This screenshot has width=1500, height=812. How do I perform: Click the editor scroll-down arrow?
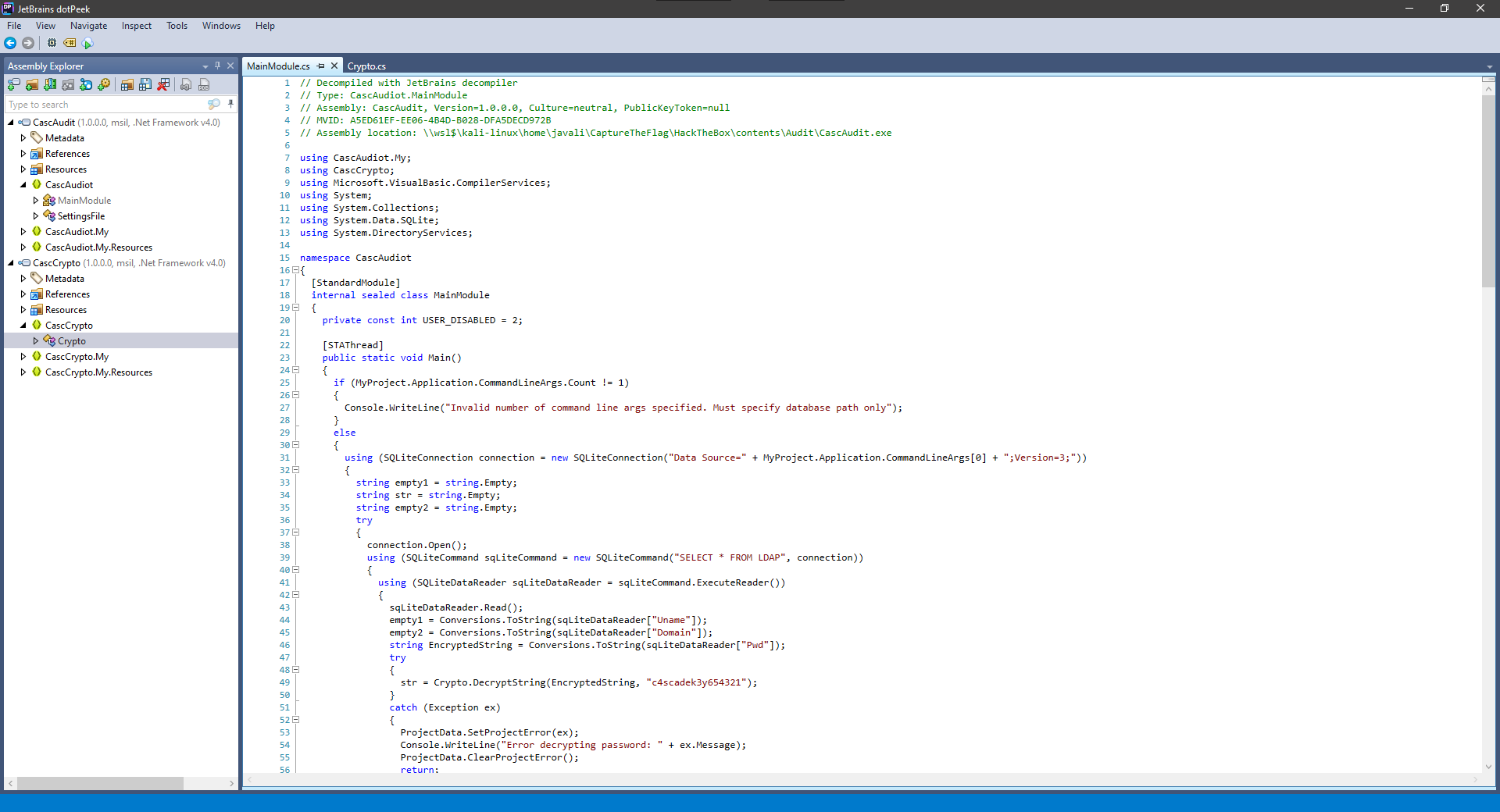1488,767
